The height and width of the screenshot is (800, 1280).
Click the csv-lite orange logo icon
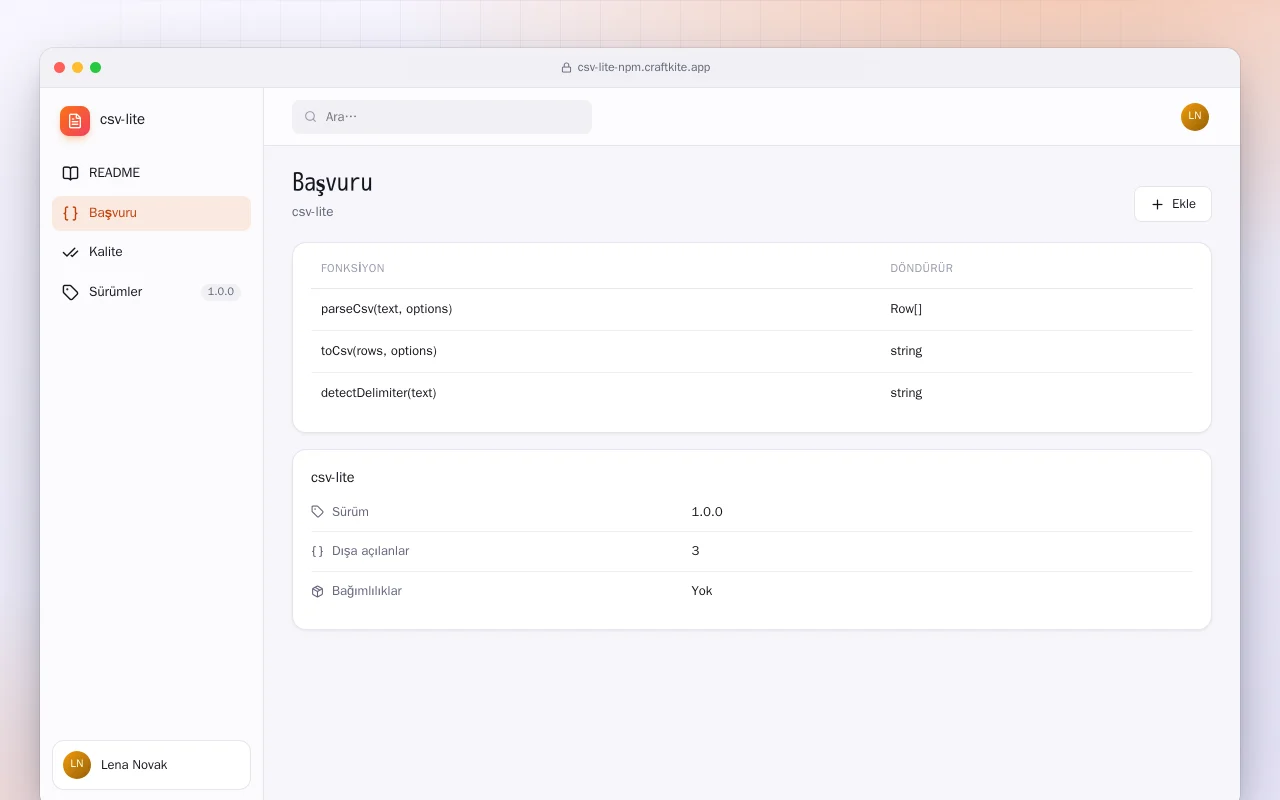(75, 121)
